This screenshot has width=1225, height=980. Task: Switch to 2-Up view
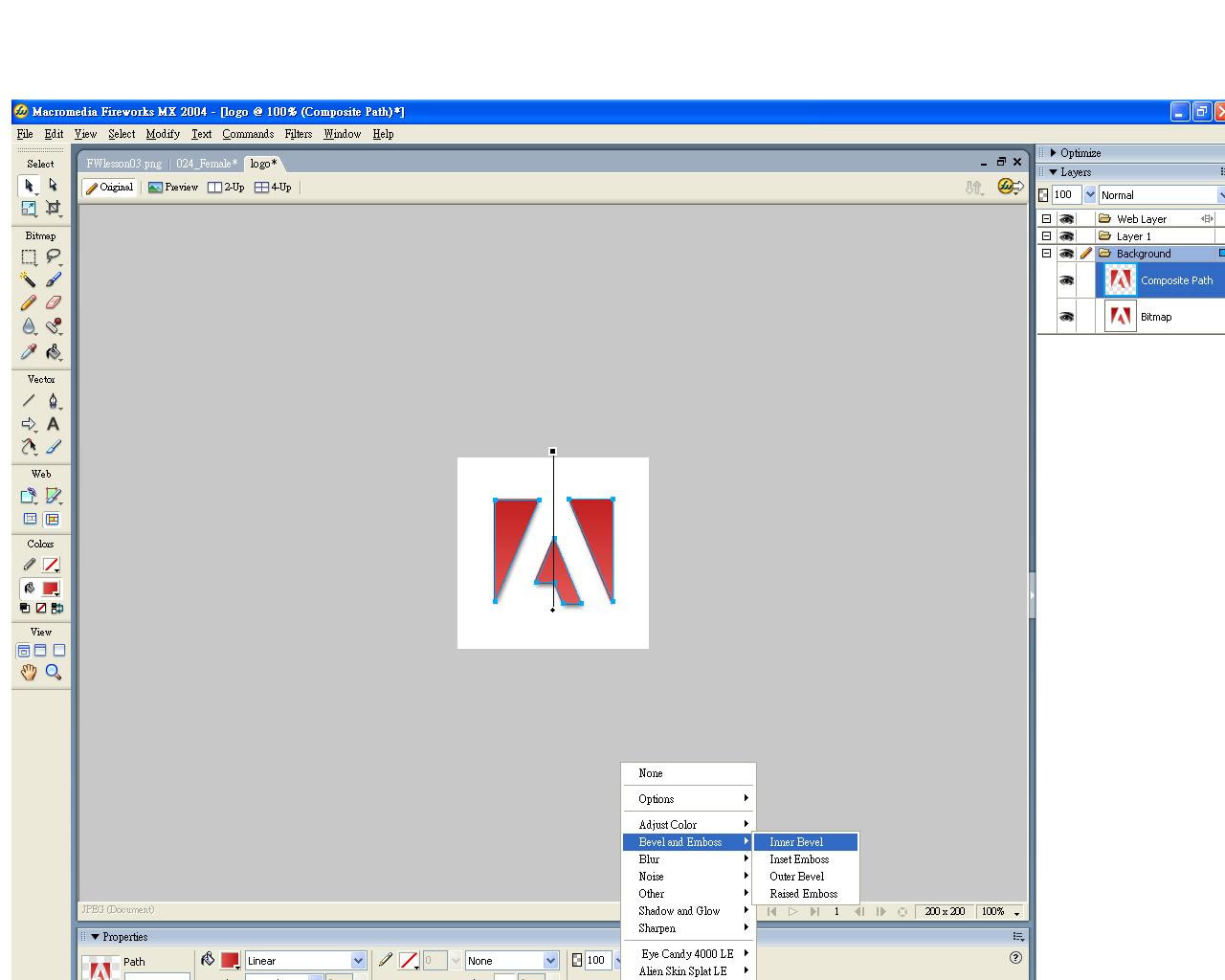pos(226,188)
